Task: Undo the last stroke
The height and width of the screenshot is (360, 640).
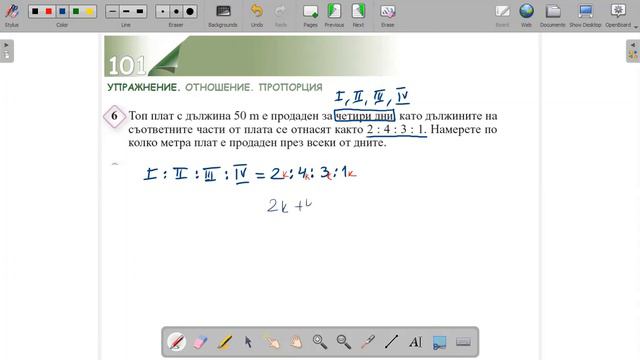Action: 257,15
